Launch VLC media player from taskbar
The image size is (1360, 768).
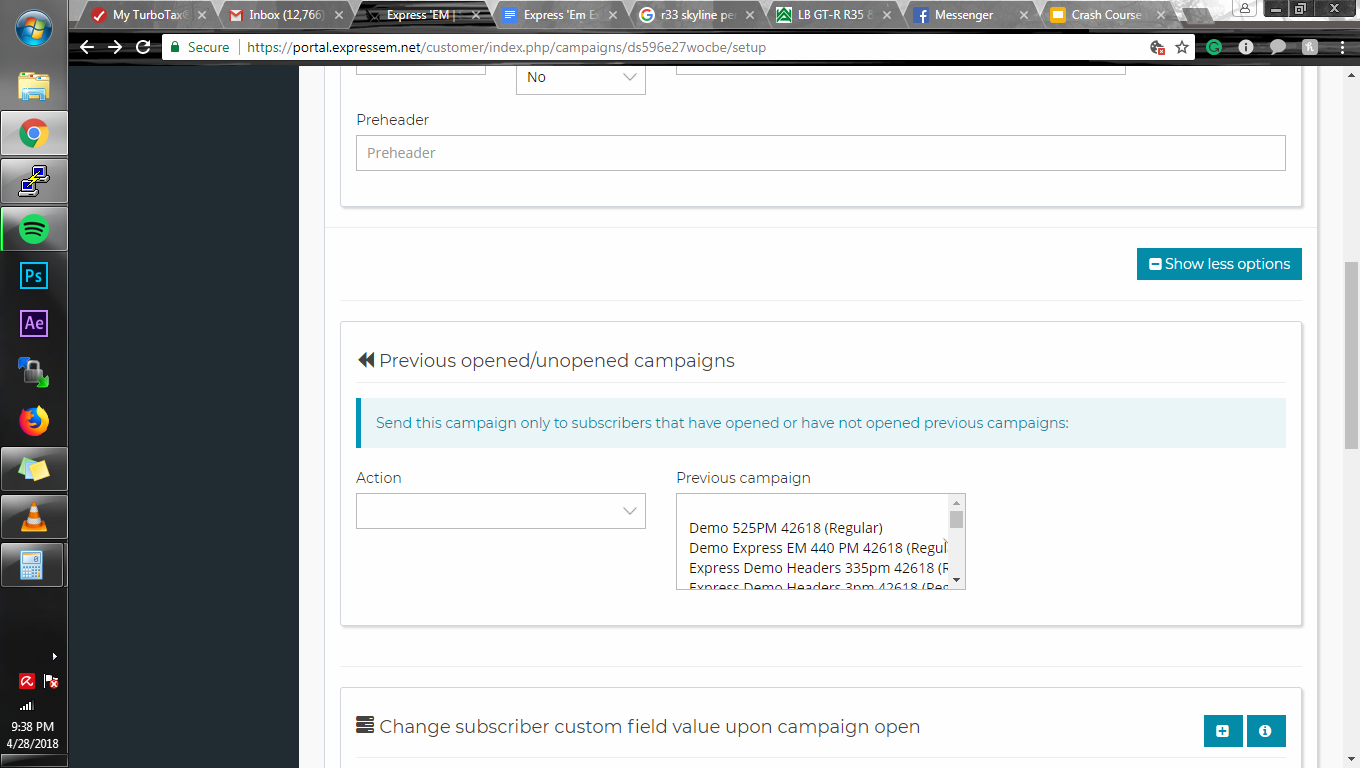[34, 517]
